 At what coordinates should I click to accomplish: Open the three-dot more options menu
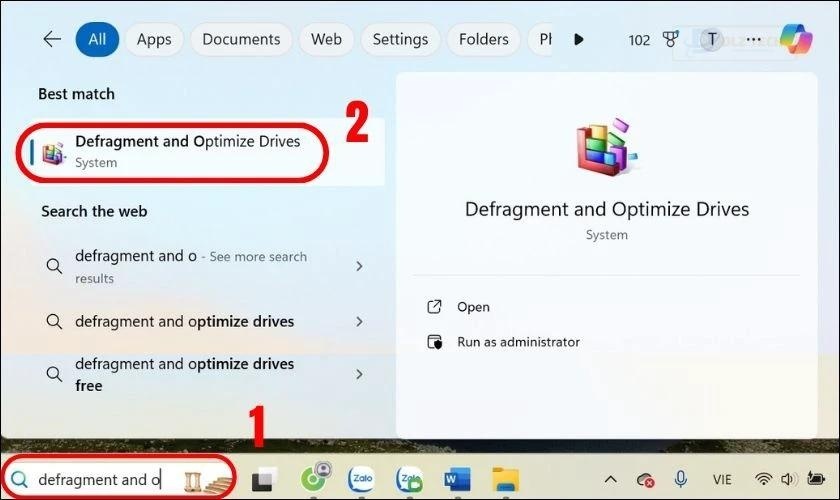coord(754,39)
